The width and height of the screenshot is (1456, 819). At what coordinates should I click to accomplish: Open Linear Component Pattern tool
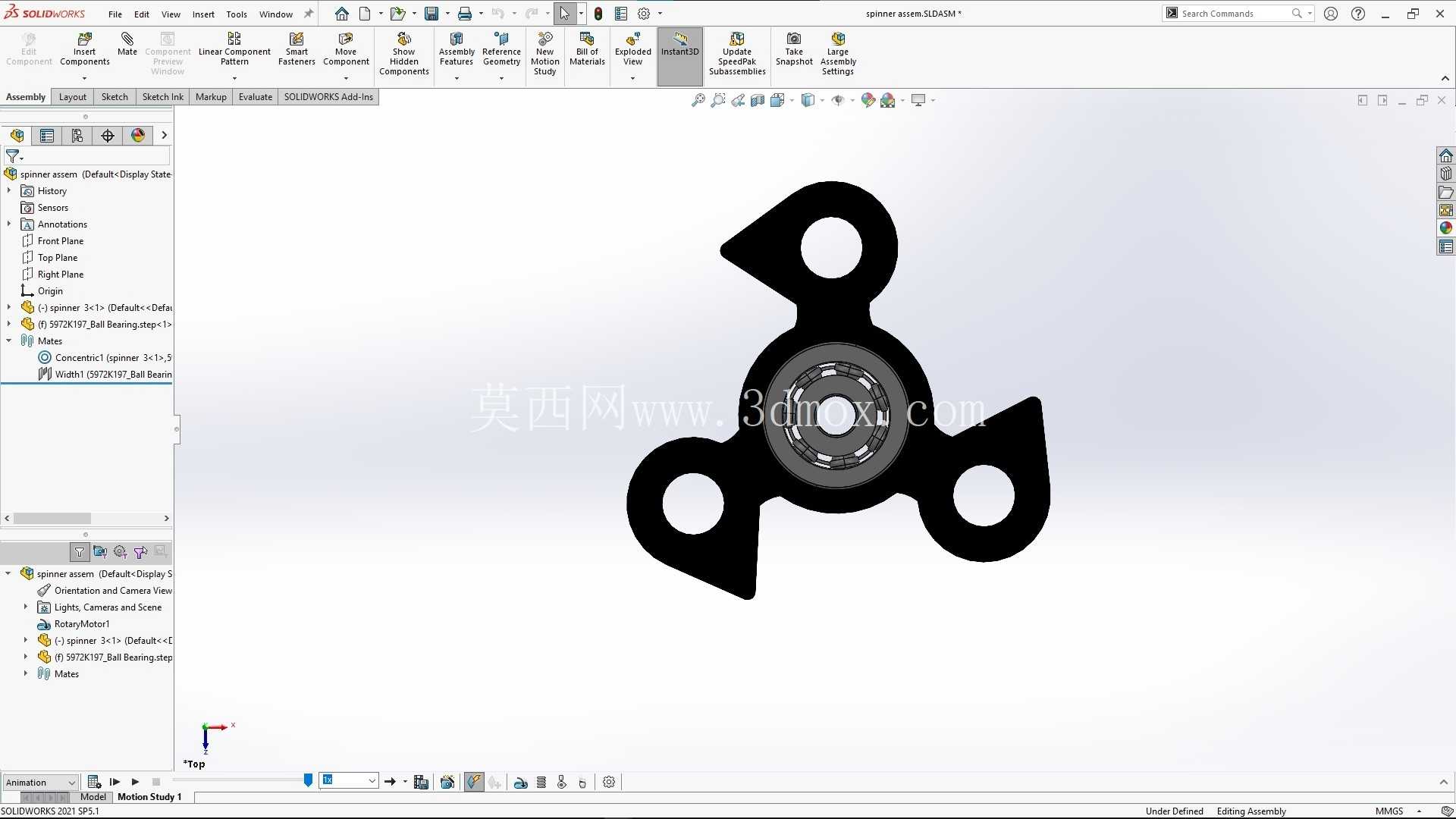coord(234,49)
